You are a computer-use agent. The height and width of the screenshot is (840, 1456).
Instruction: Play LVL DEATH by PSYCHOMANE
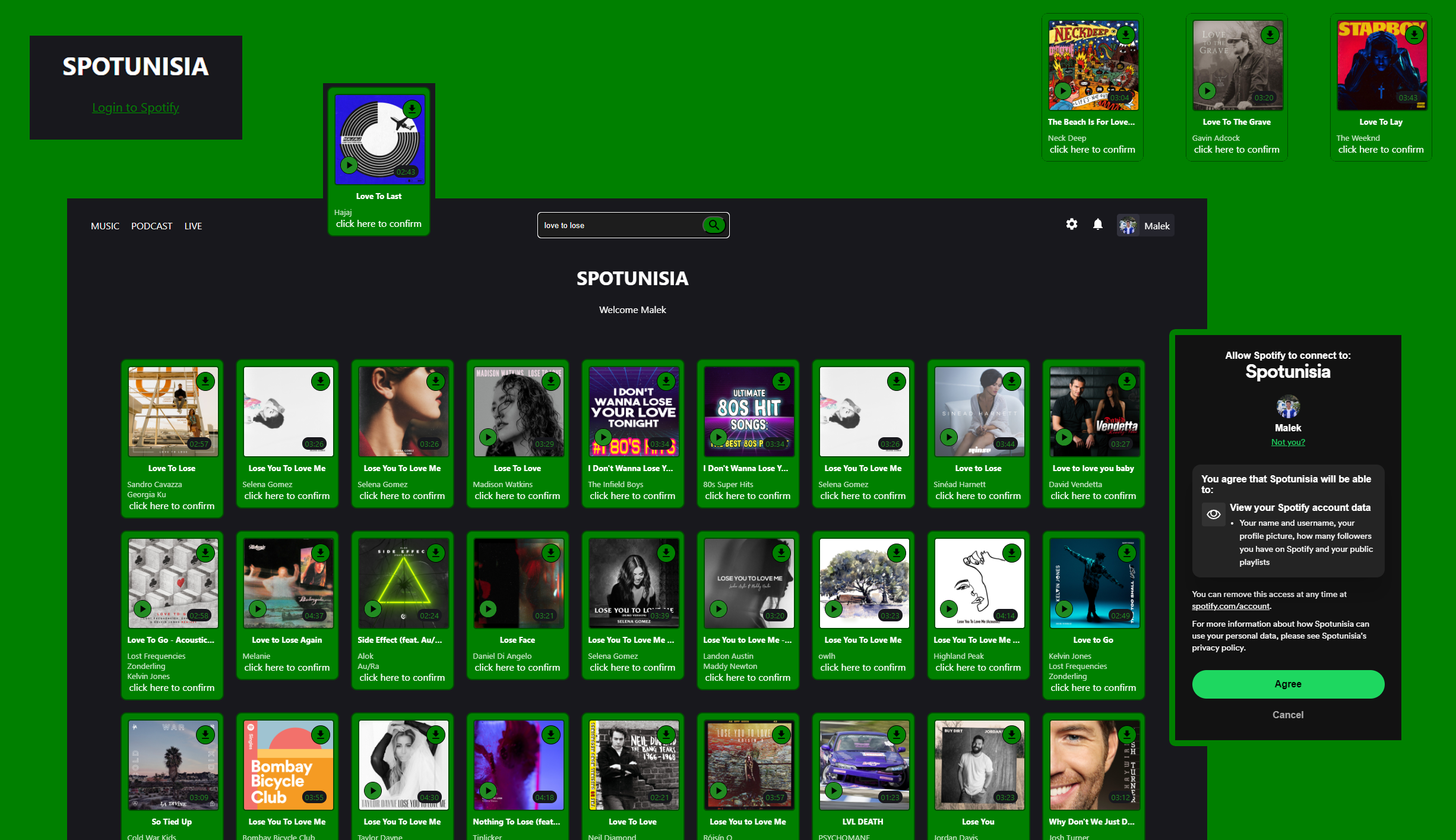(833, 791)
